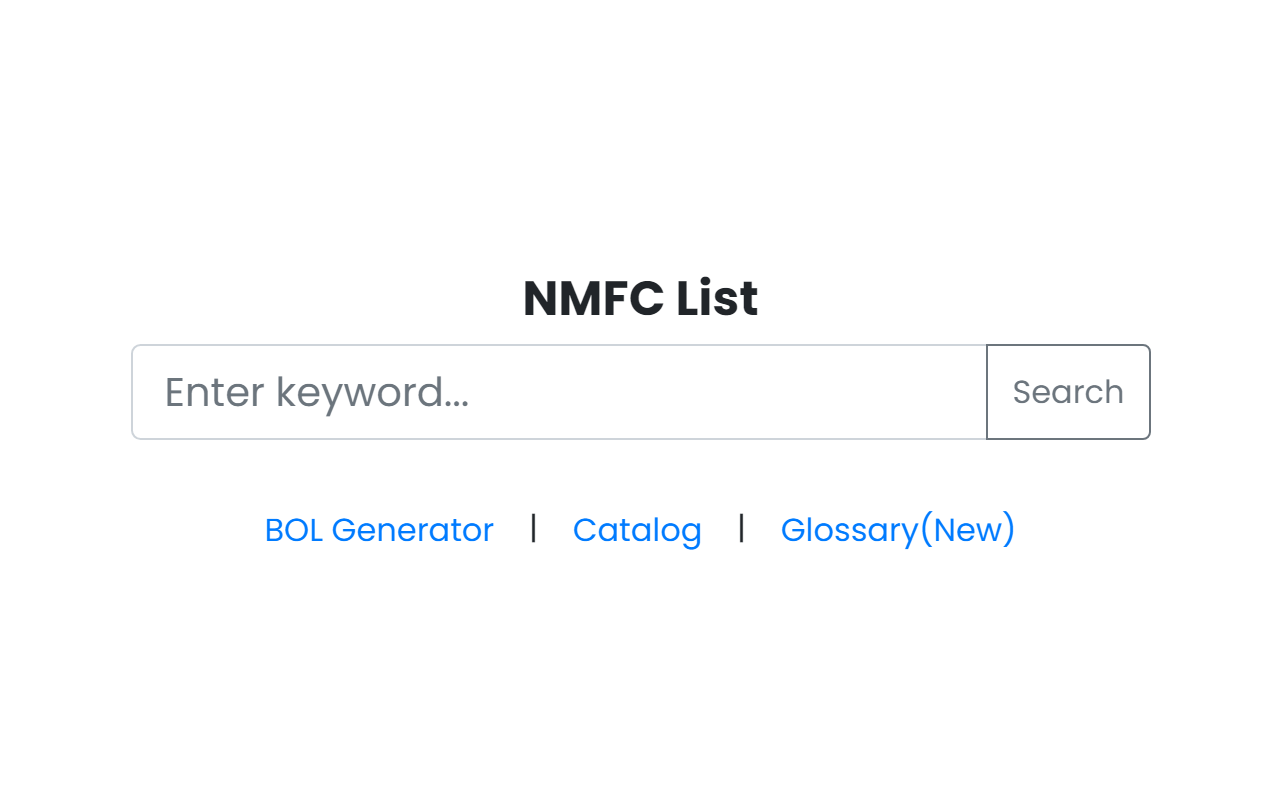1280x800 pixels.
Task: Visit the BOL Generator tool
Action: click(x=379, y=529)
